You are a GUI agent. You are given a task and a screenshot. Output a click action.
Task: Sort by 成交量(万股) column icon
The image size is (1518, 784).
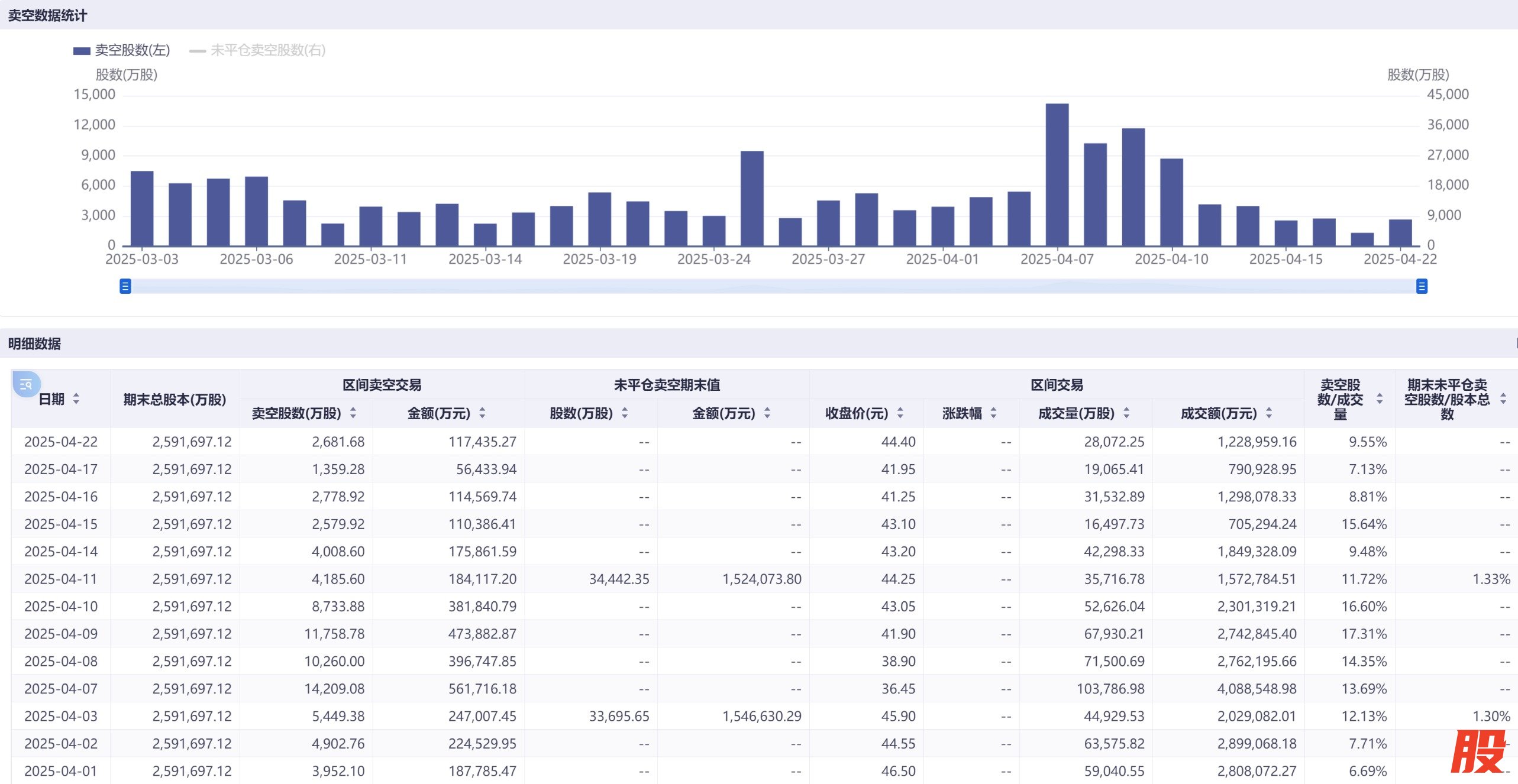point(1126,413)
